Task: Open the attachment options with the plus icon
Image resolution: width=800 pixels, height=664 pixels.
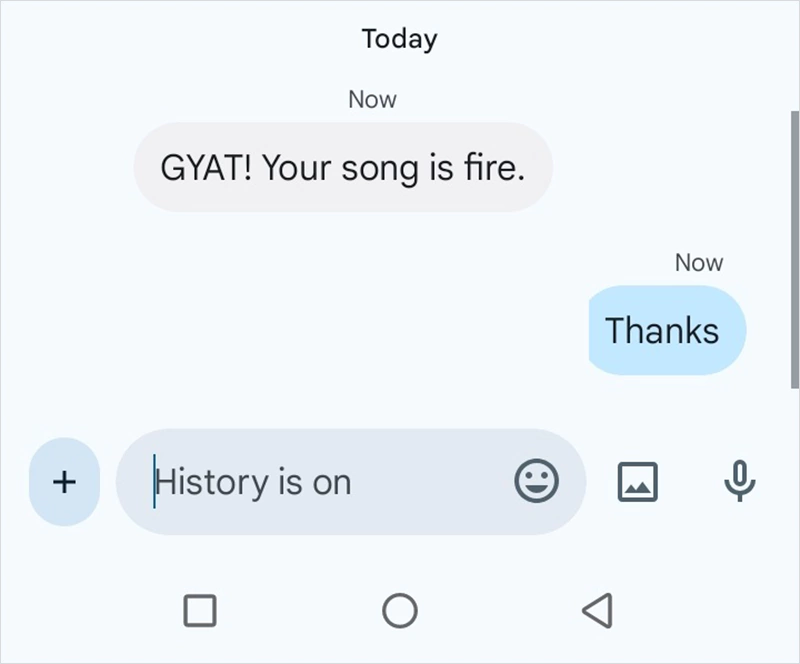Action: pos(63,481)
